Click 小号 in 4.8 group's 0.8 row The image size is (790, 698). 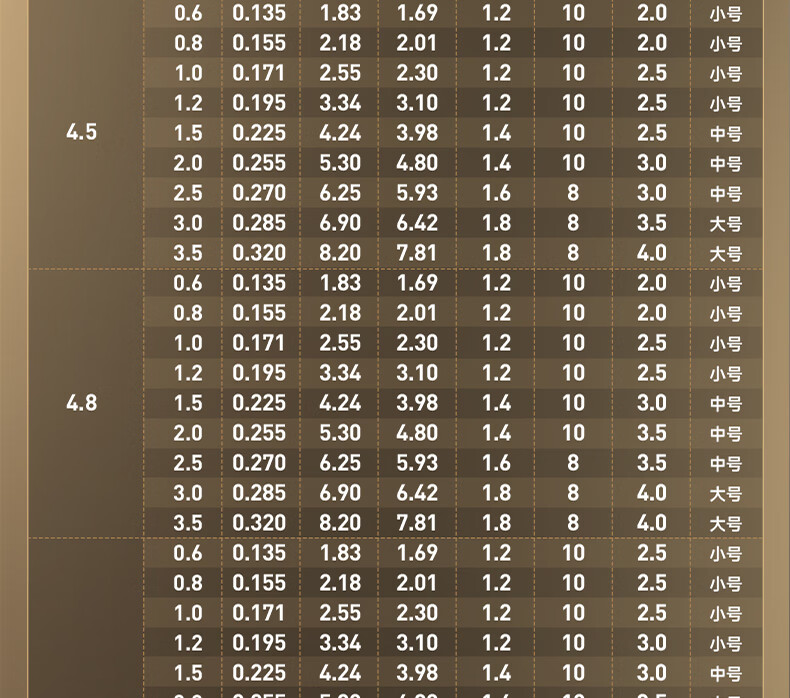pos(726,314)
